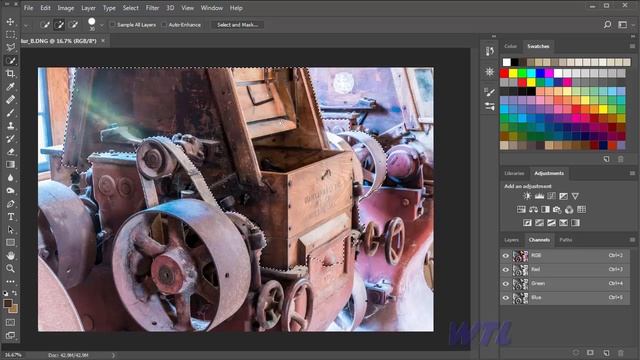Activate the Quick Selection tool in toolbar
Viewport: 640px width, 360px height.
(10, 60)
